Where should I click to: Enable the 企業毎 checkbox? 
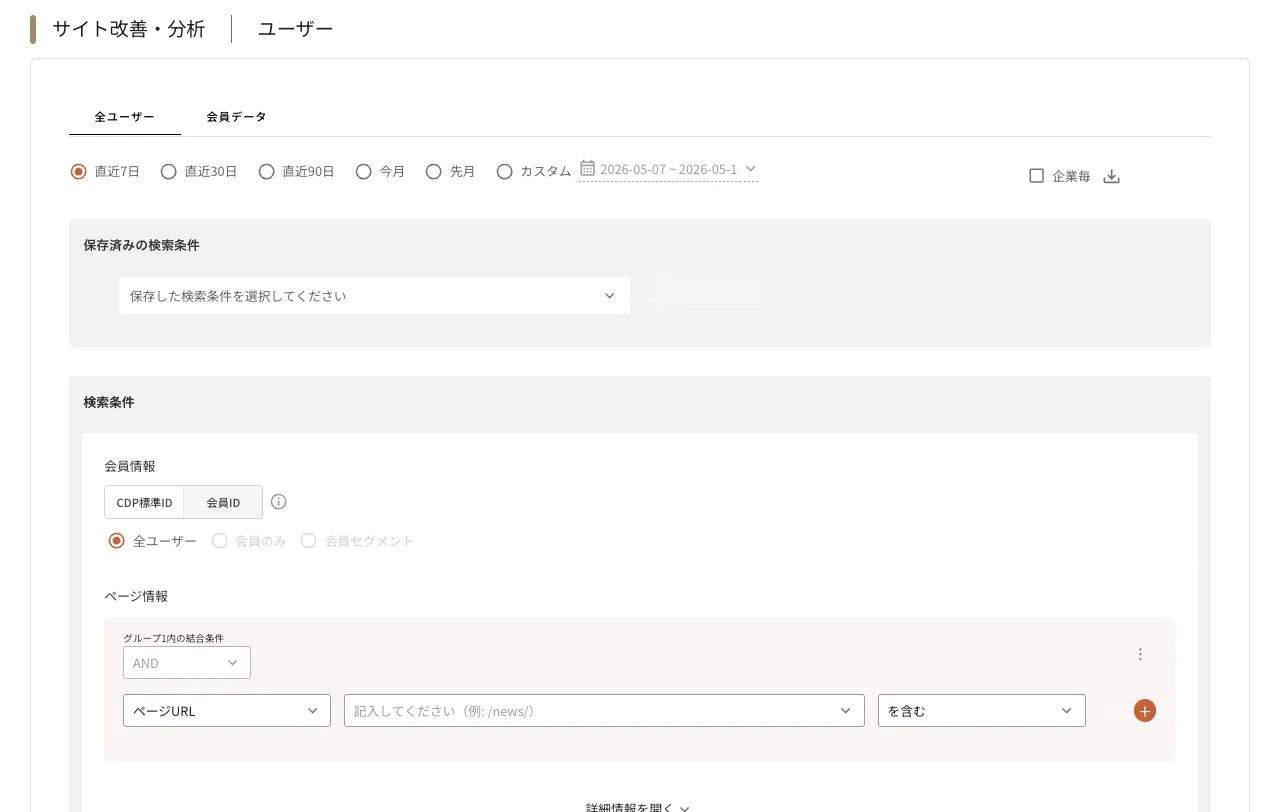(x=1037, y=176)
